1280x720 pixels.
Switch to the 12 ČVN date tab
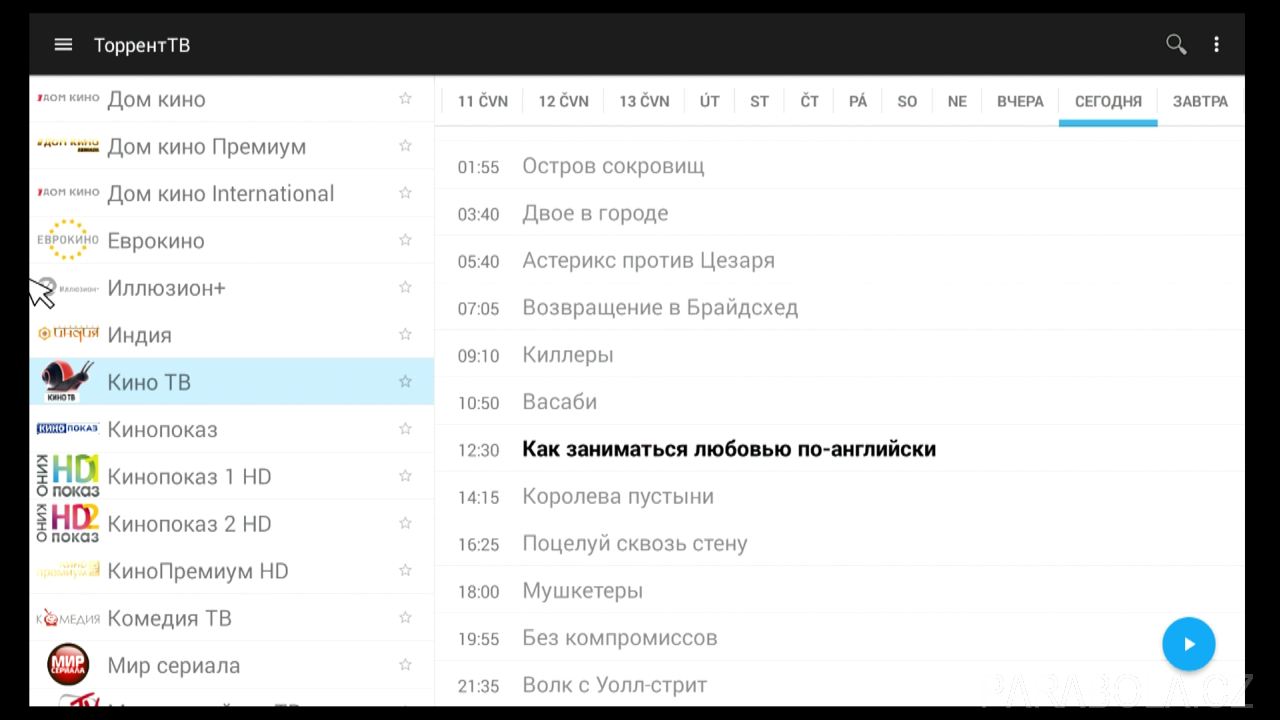[x=564, y=101]
